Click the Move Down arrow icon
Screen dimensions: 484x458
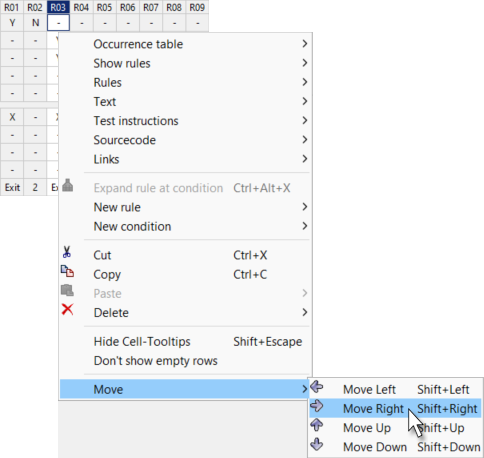point(317,445)
